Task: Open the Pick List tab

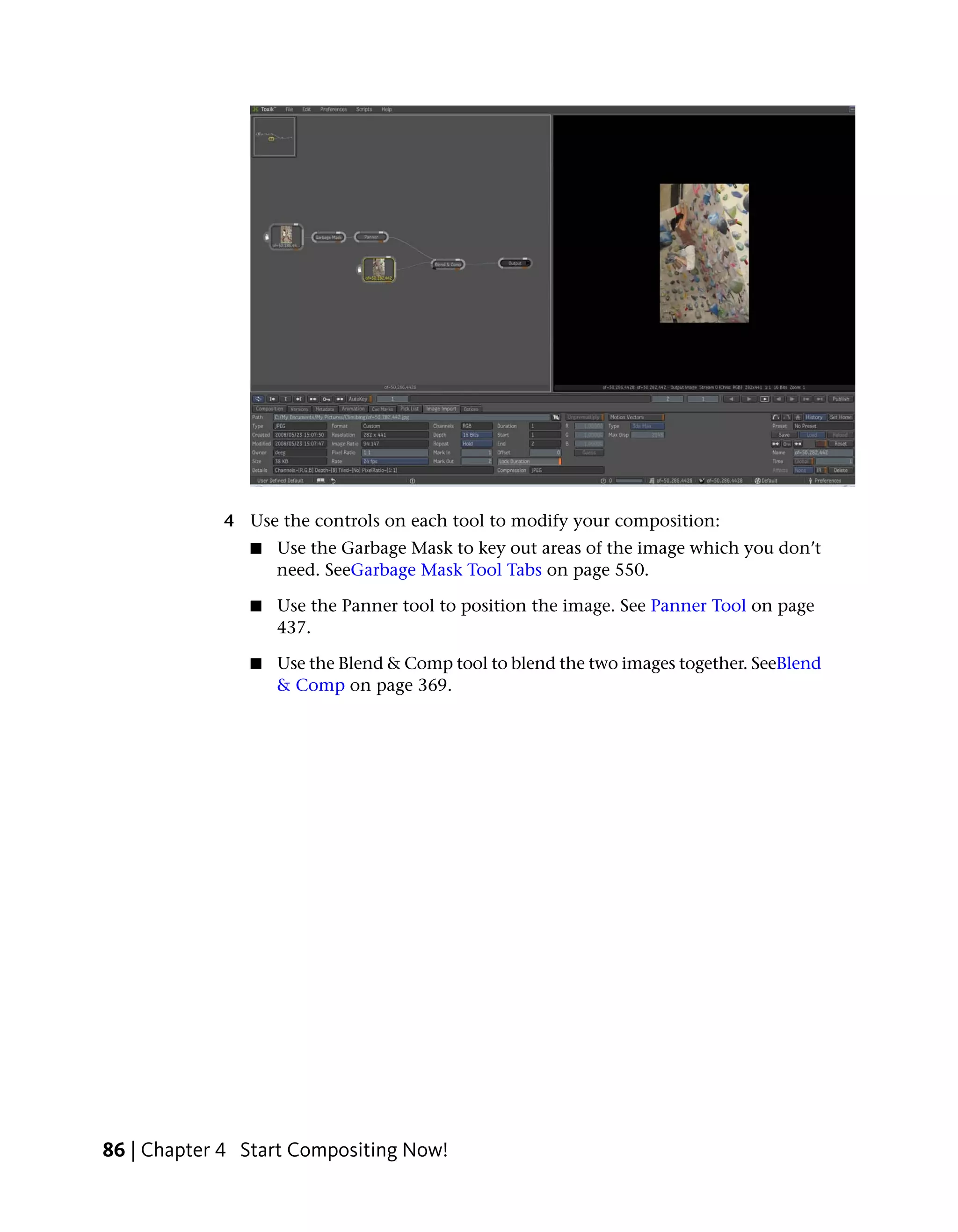Action: (x=409, y=409)
